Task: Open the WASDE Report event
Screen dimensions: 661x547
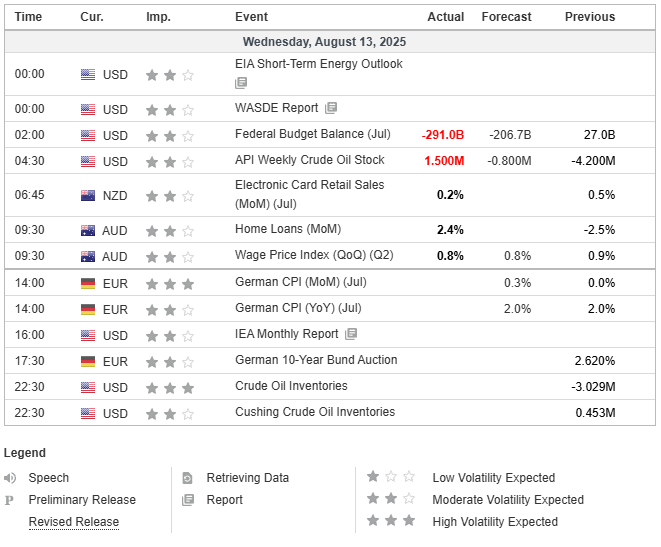Action: (277, 108)
